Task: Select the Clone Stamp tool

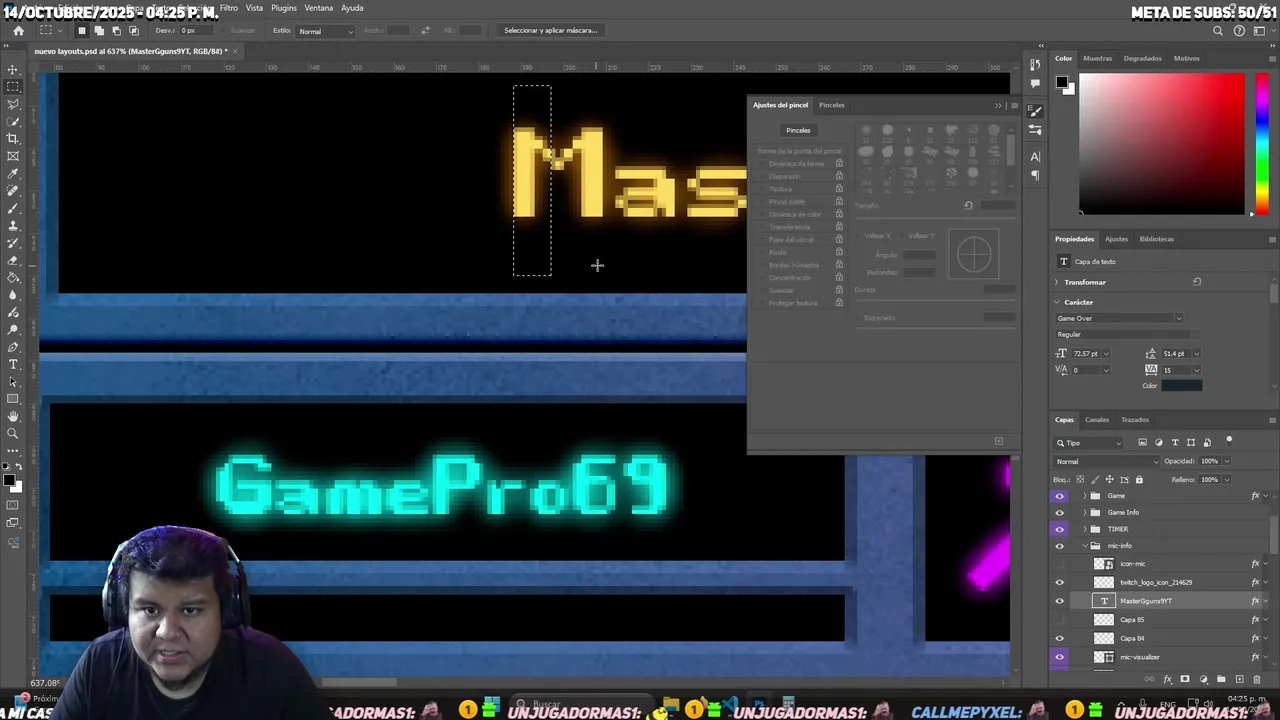Action: (x=13, y=226)
